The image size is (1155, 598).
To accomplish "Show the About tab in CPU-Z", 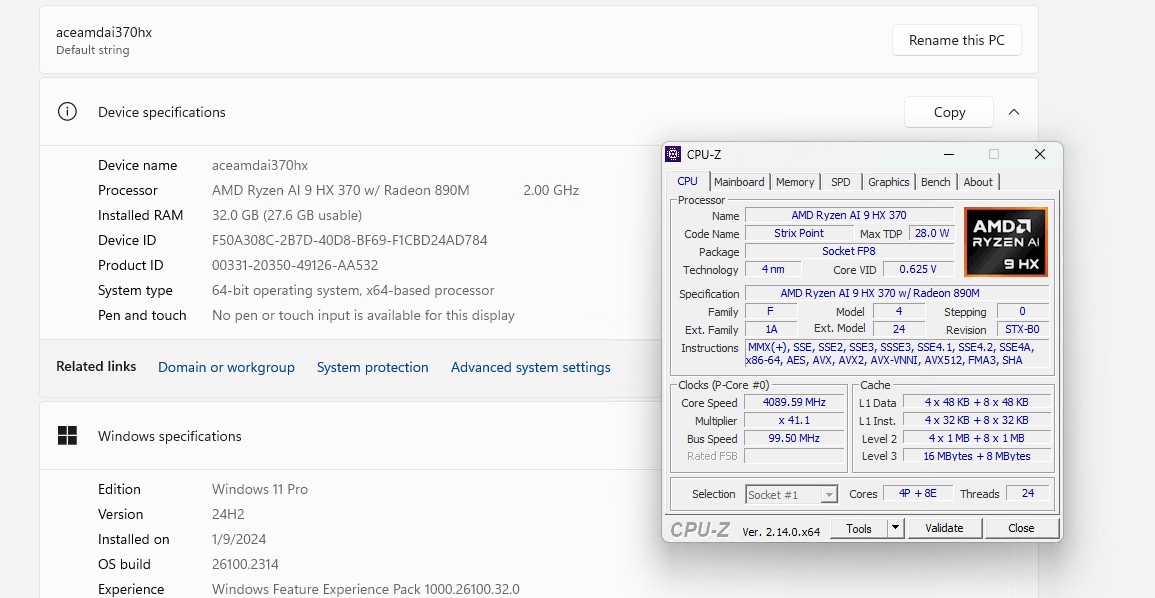I will tap(978, 182).
